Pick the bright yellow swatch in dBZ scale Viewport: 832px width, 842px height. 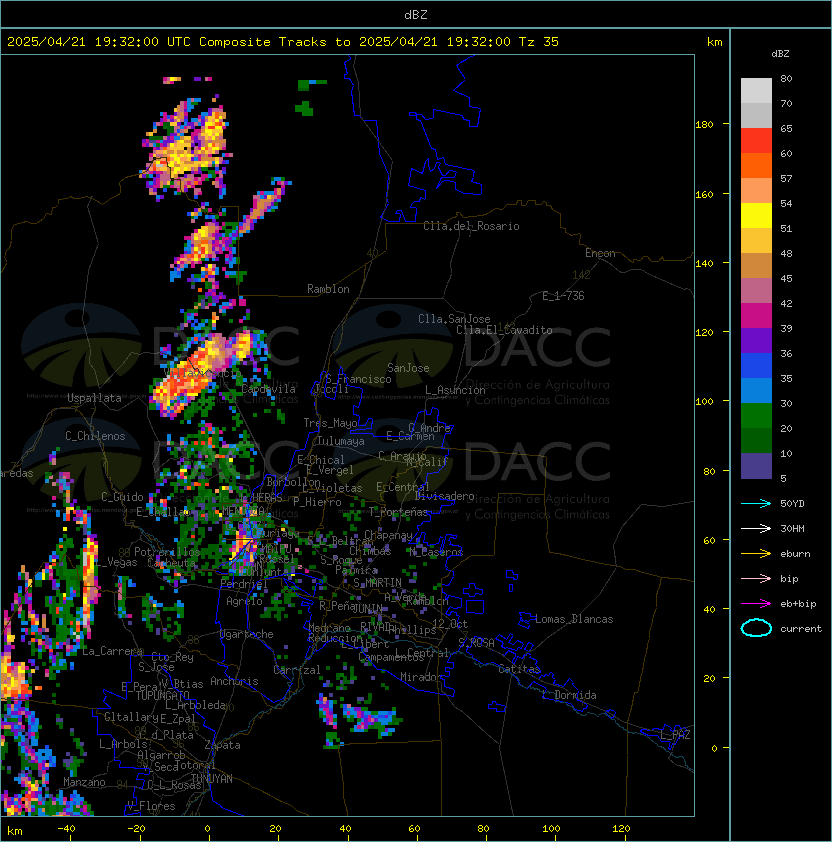click(756, 216)
